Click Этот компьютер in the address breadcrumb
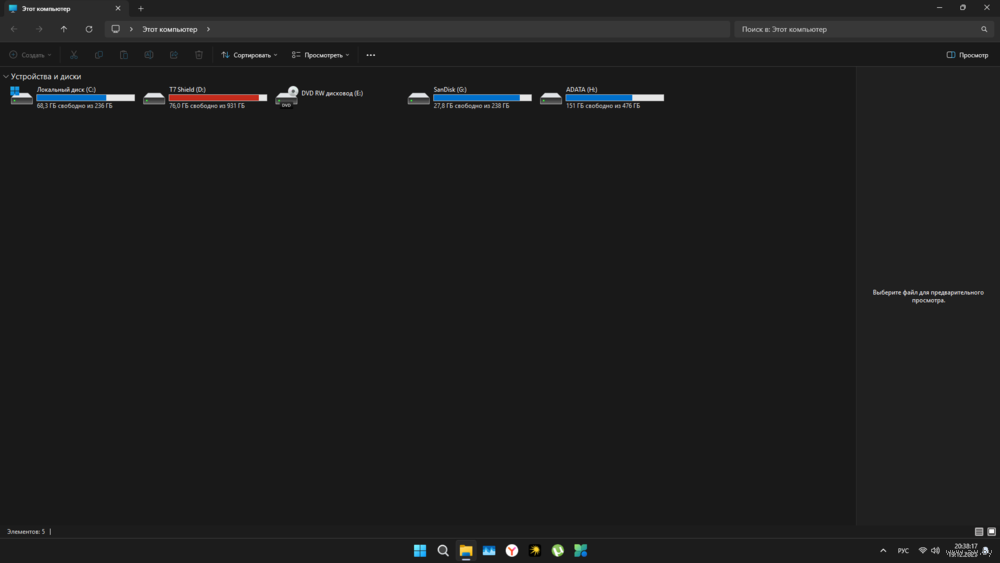The width and height of the screenshot is (1000, 563). (x=169, y=29)
